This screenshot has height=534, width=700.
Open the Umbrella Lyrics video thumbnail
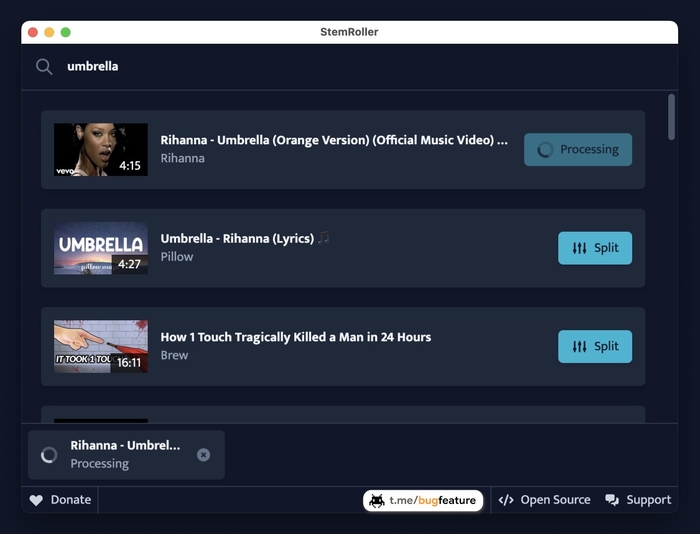(101, 248)
